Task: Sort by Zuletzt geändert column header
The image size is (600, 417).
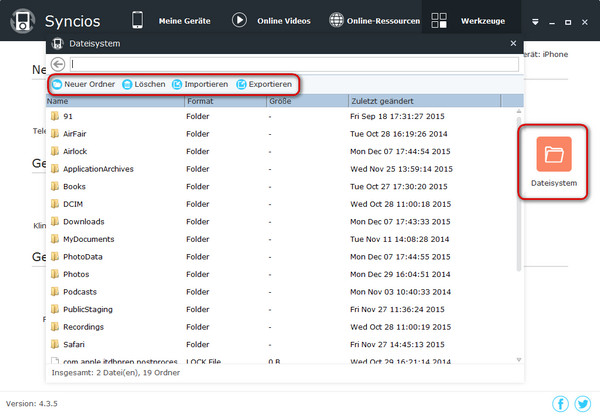Action: click(425, 101)
